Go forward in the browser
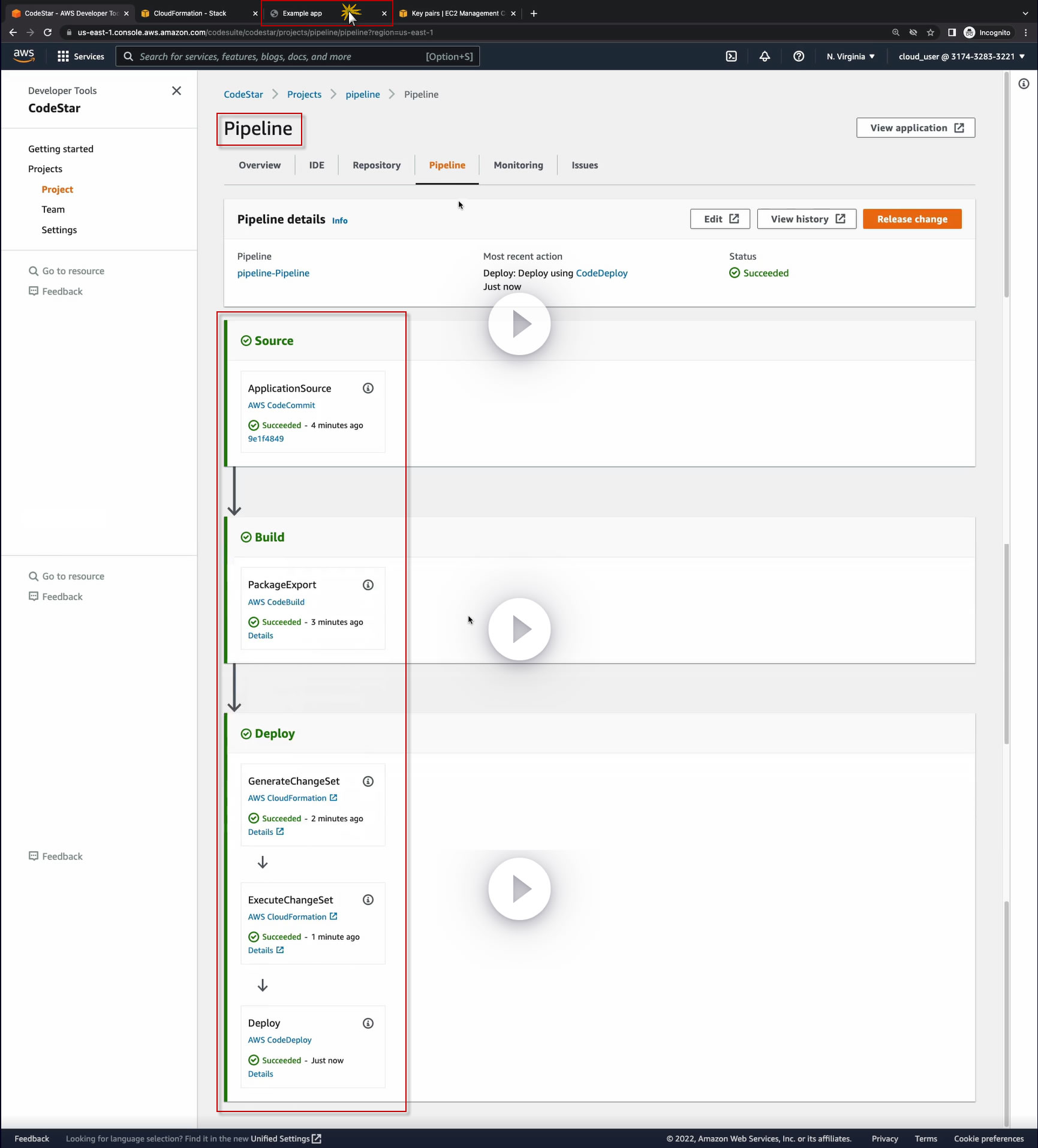This screenshot has width=1038, height=1148. (x=30, y=32)
